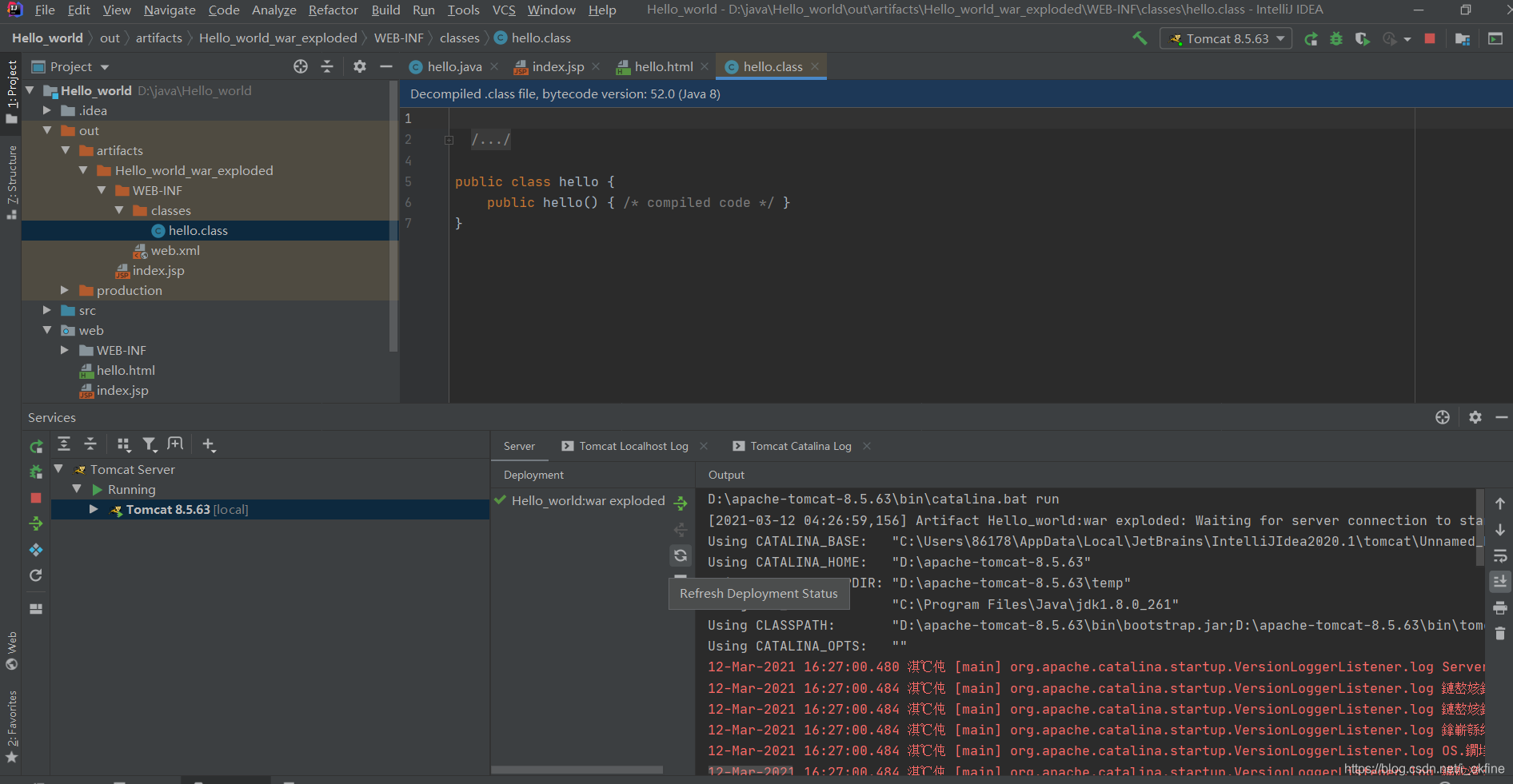
Task: Click the Run Anything icon next to Project Structure
Action: click(x=1495, y=38)
